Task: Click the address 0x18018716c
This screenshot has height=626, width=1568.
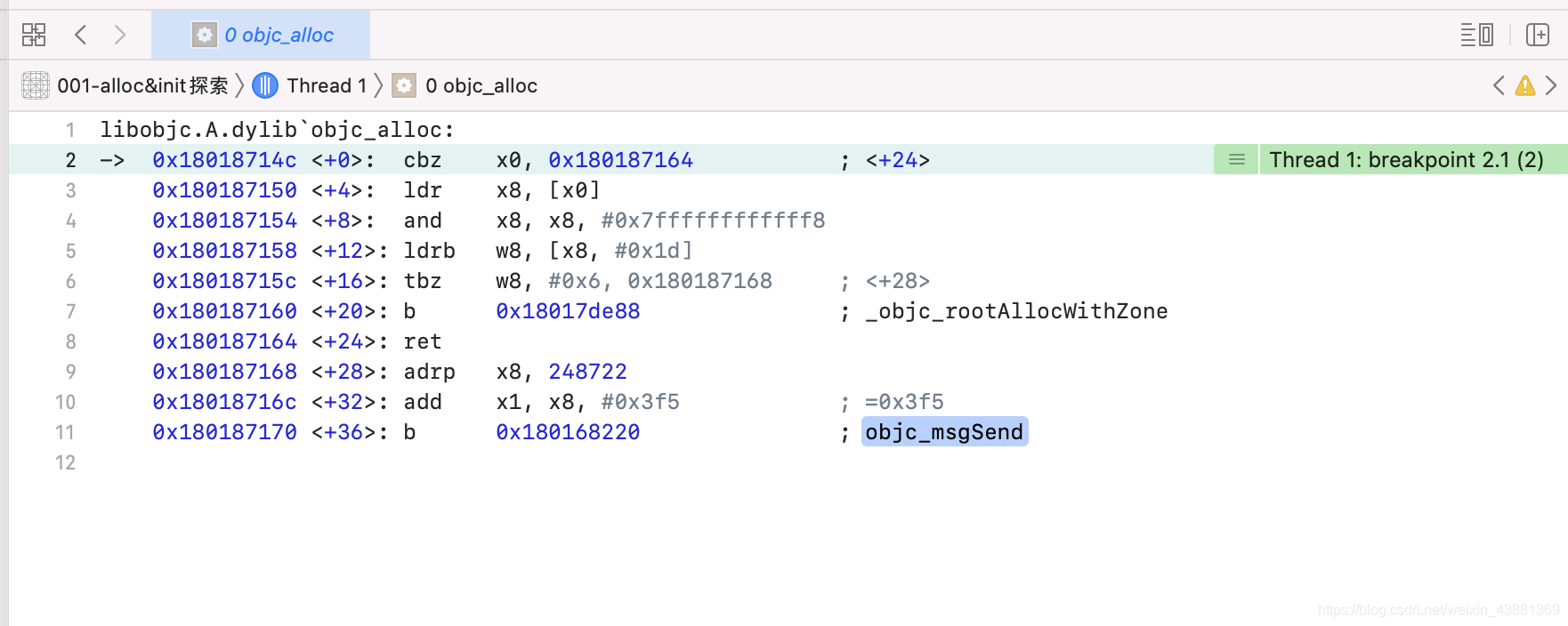Action: tap(224, 402)
